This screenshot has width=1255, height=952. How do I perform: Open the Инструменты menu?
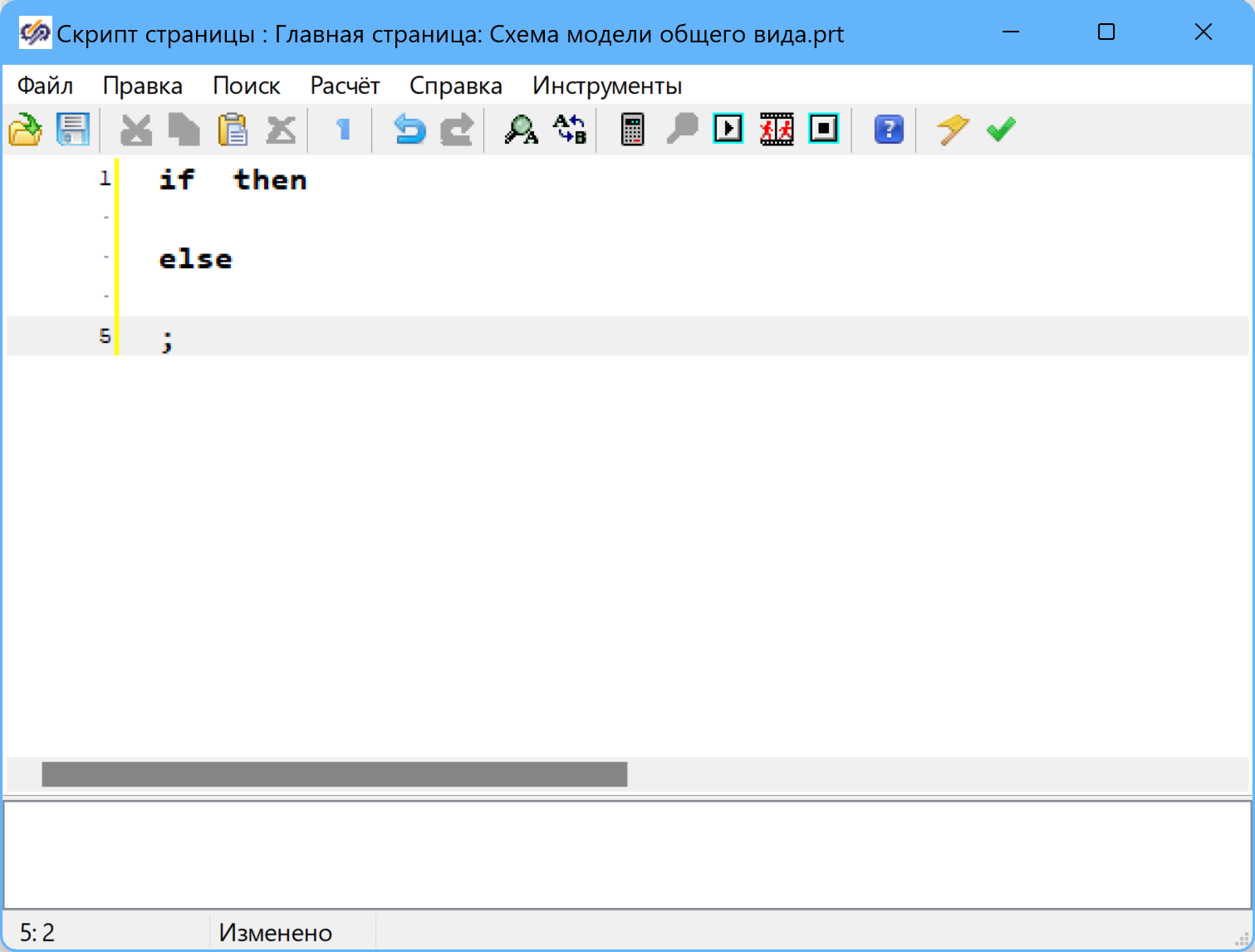click(x=607, y=86)
